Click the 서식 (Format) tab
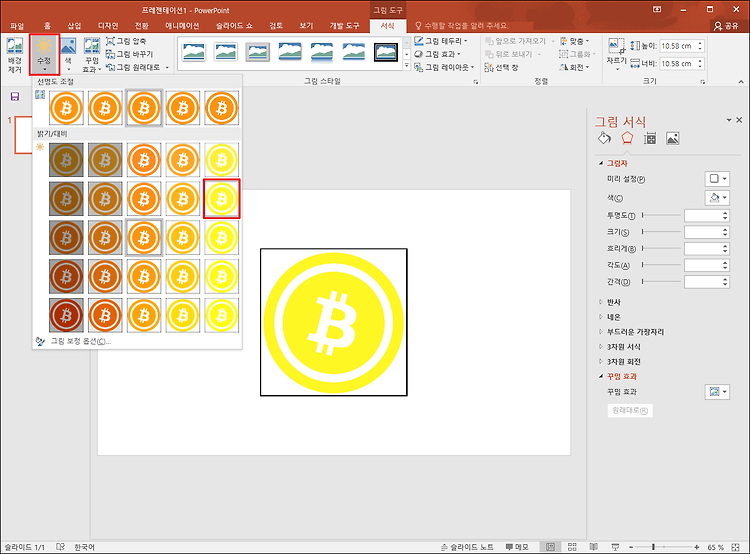Screen dimensions: 750x554 pyautogui.click(x=387, y=26)
